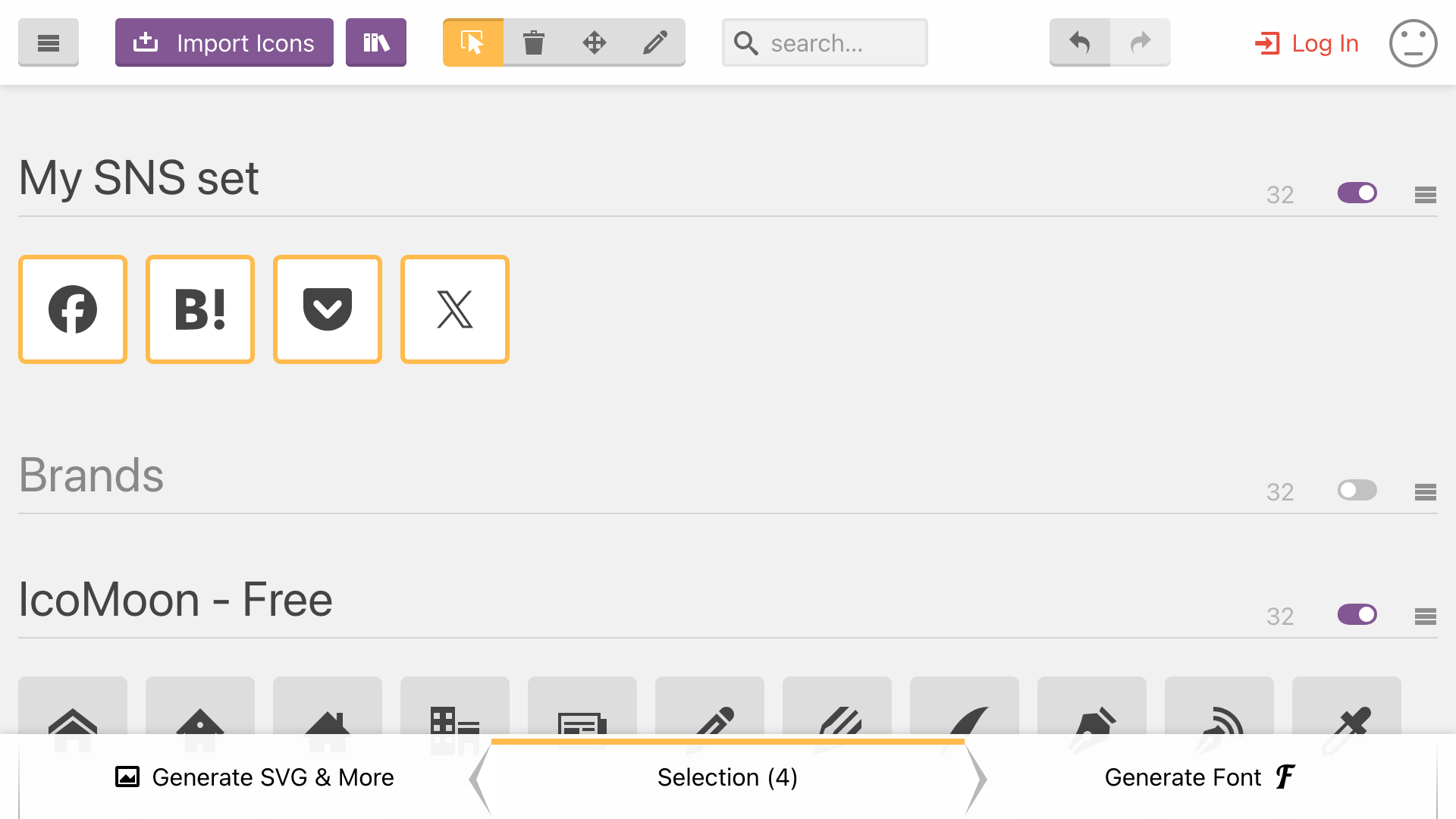This screenshot has width=1456, height=819.
Task: Turn off the IcoMoon - Free toggle
Action: [x=1357, y=615]
